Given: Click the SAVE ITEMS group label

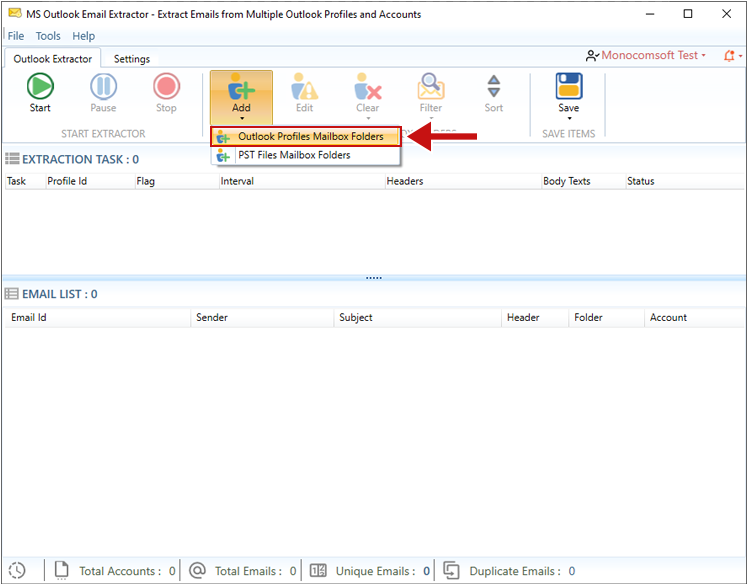Looking at the screenshot, I should (x=568, y=134).
